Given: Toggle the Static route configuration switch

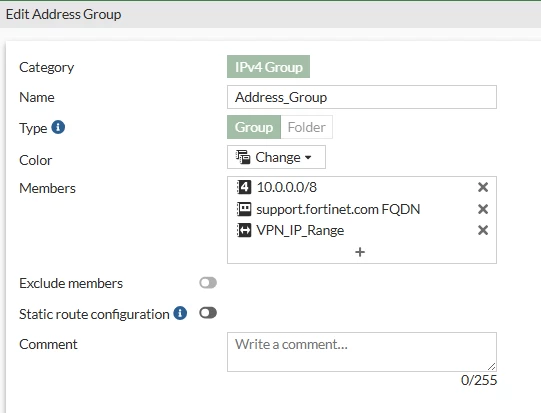Looking at the screenshot, I should (x=208, y=313).
